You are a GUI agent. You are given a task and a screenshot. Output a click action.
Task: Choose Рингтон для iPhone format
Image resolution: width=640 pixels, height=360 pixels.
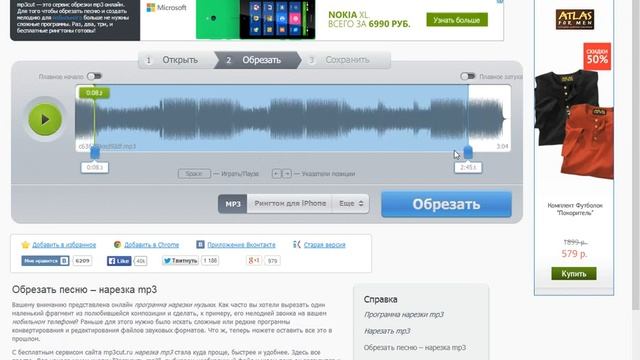coord(290,204)
